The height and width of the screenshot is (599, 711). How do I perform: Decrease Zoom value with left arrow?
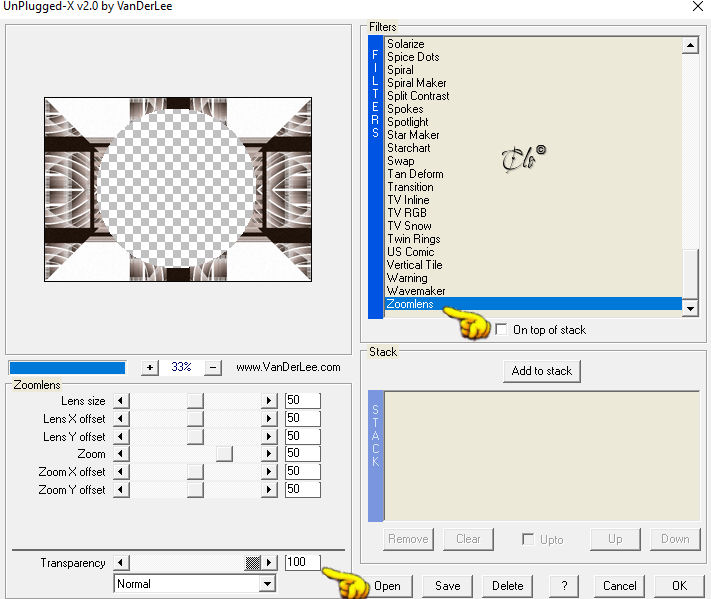(121, 454)
